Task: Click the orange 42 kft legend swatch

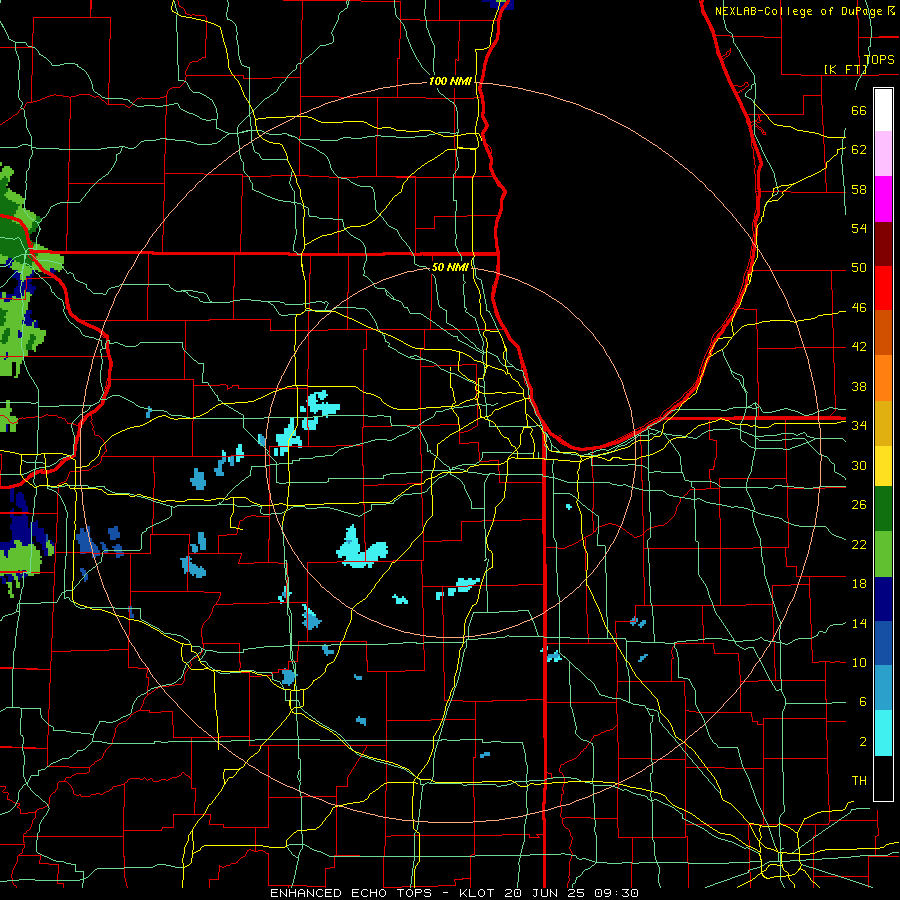Action: click(883, 378)
